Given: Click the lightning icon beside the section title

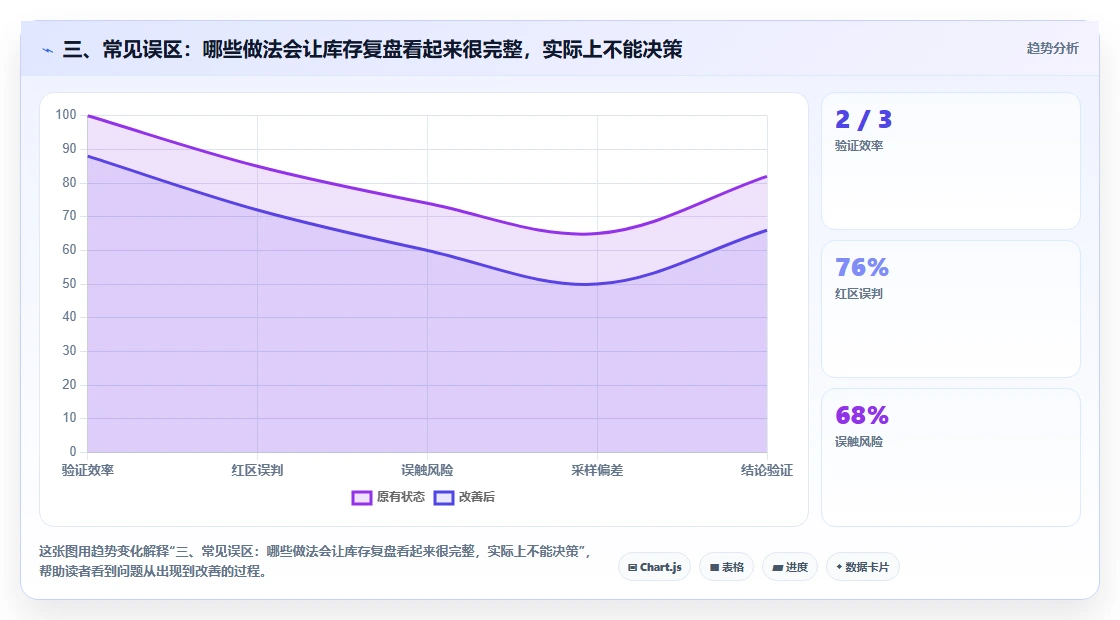Looking at the screenshot, I should point(48,50).
